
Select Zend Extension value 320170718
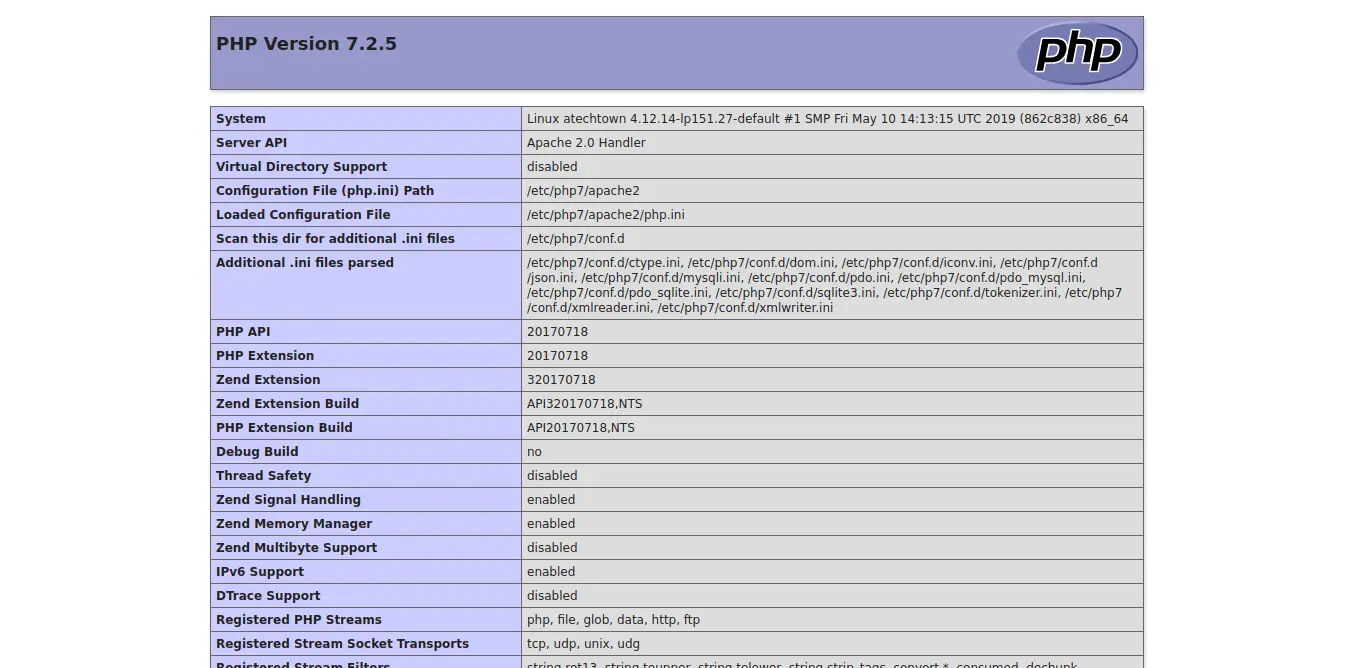561,380
